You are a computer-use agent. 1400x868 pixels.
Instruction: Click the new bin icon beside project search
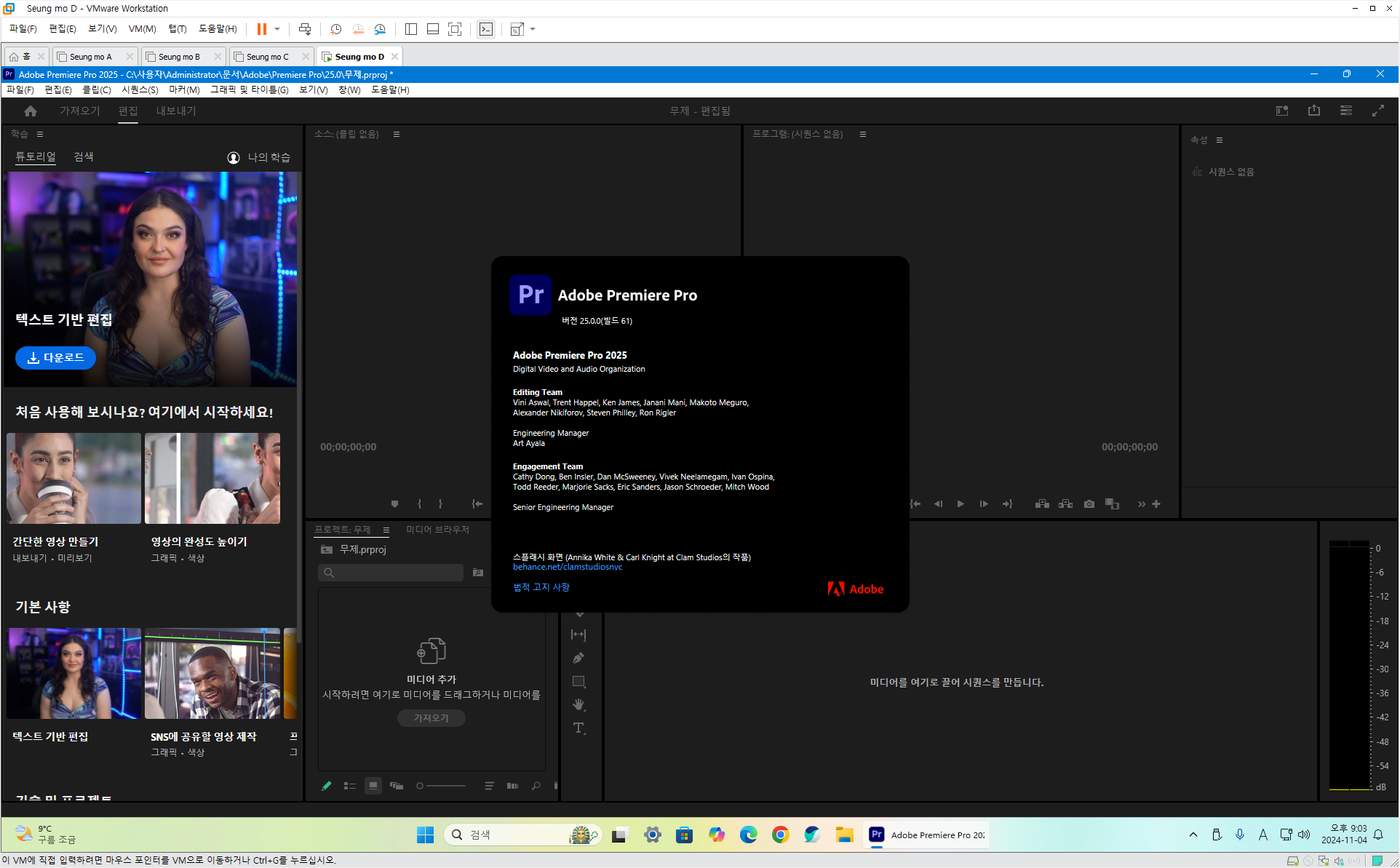(477, 573)
